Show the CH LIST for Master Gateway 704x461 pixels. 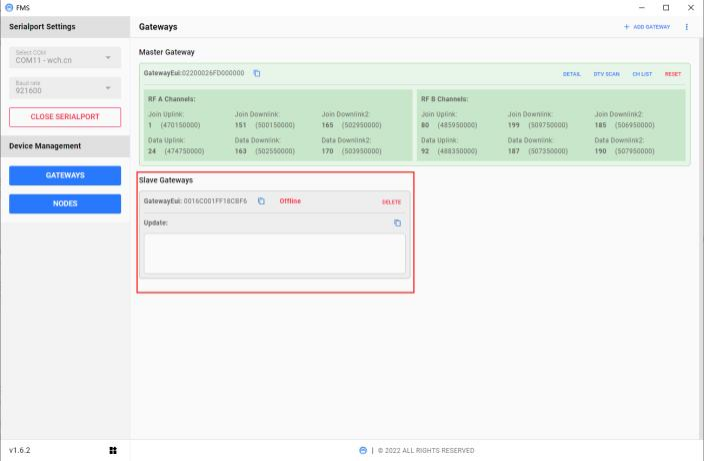click(642, 74)
